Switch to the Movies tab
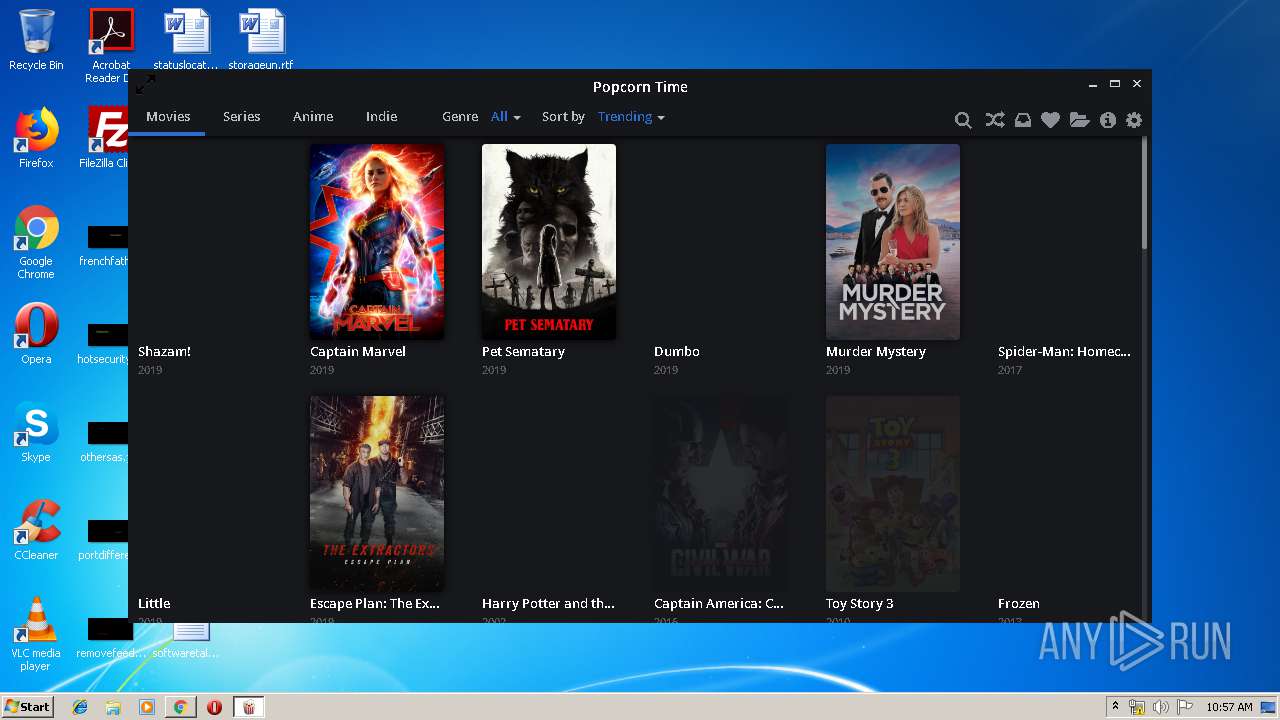This screenshot has height=720, width=1280. (x=168, y=117)
